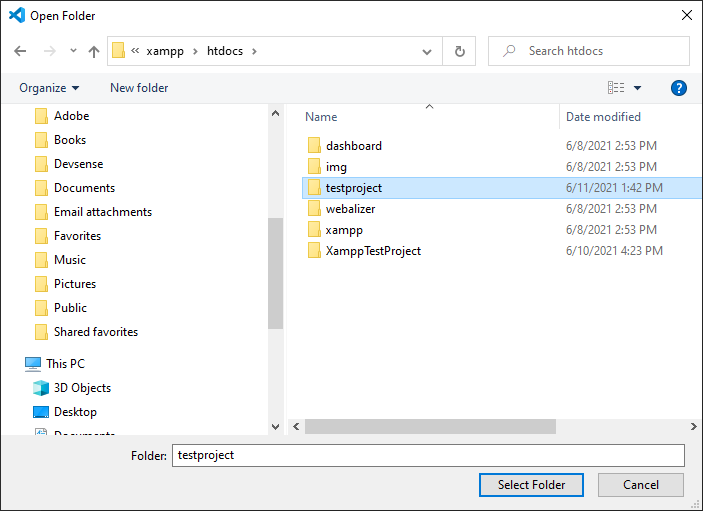Select Public folder in navigation pane
703x511 pixels.
pyautogui.click(x=70, y=308)
